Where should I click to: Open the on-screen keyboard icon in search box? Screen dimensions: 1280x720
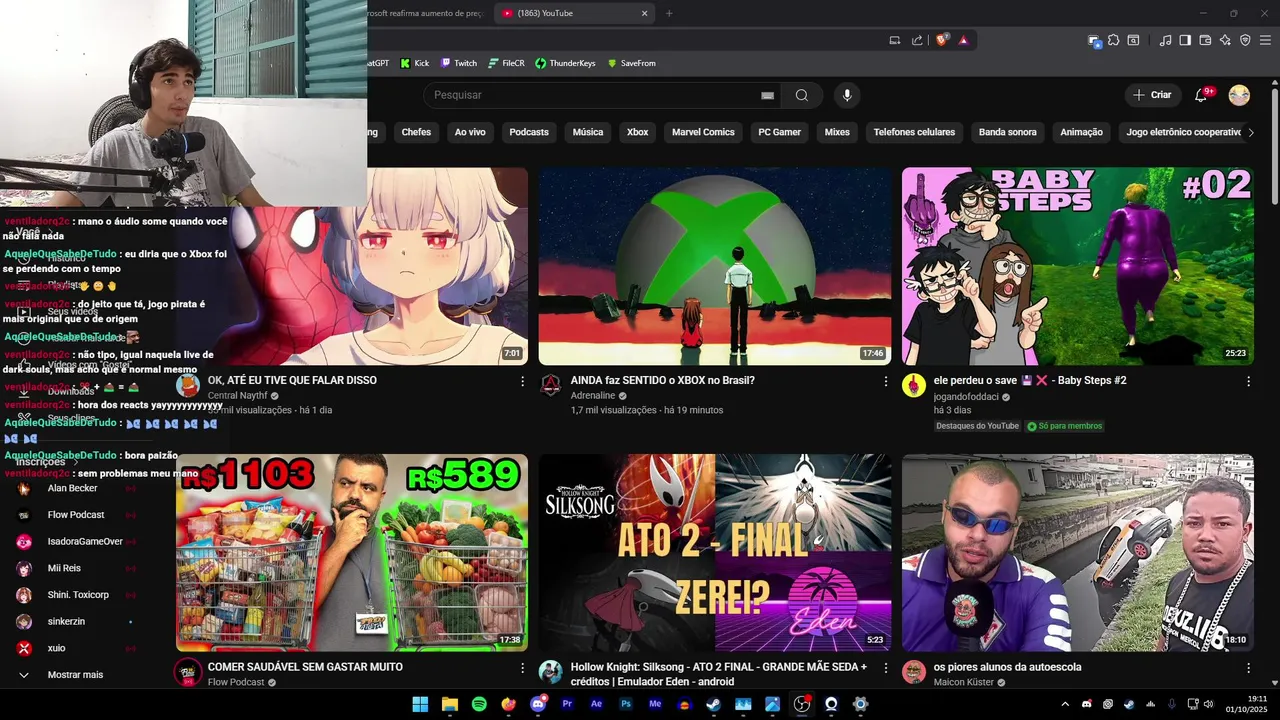[x=767, y=95]
